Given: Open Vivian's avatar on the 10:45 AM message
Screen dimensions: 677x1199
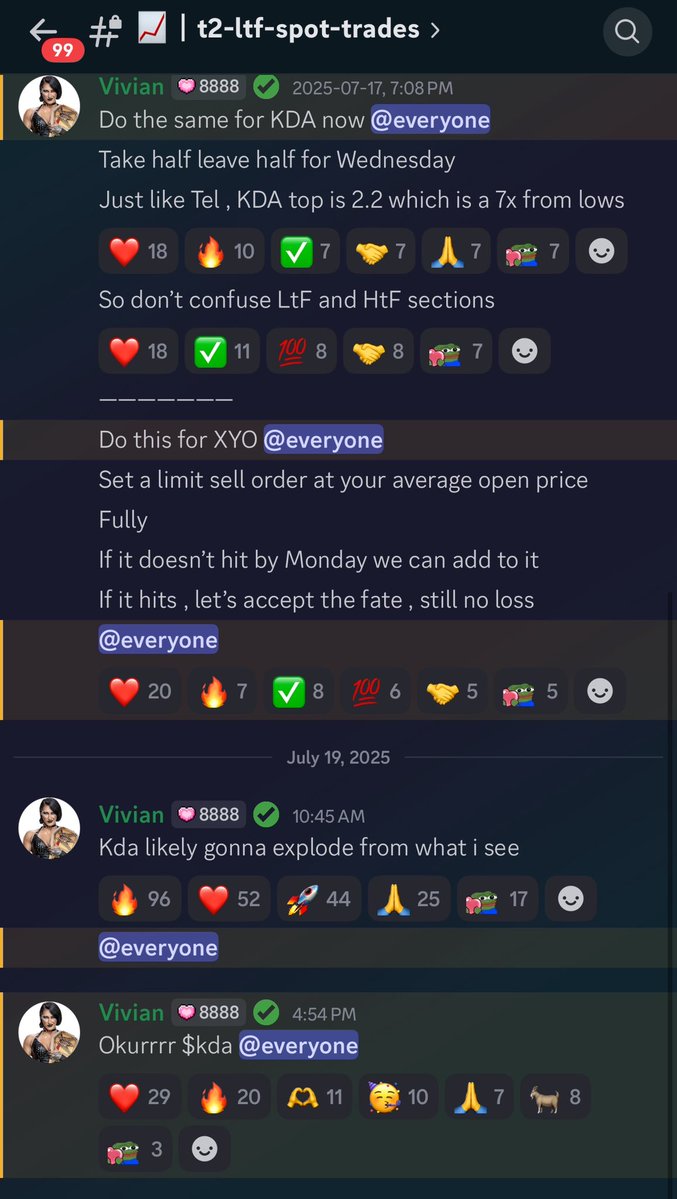Looking at the screenshot, I should point(49,828).
